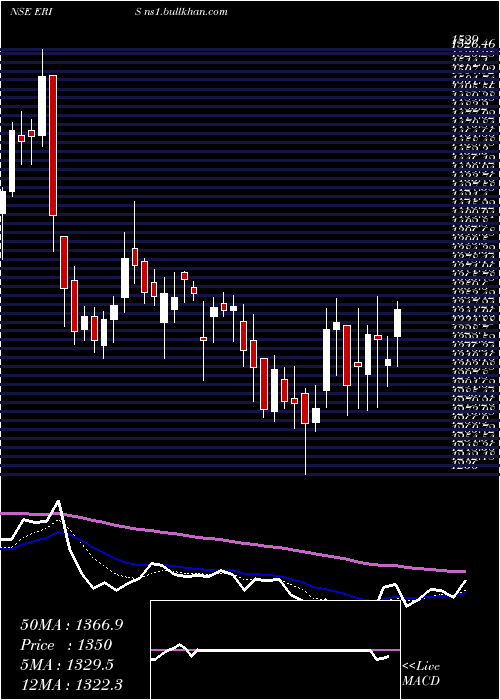Select the 12MA : 1322.3 label
The image size is (500, 700).
coord(71,684)
